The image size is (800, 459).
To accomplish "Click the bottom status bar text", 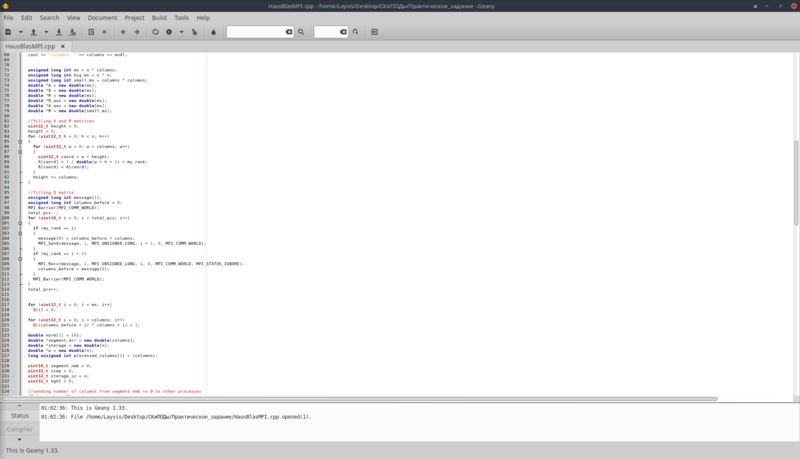I will (x=32, y=450).
